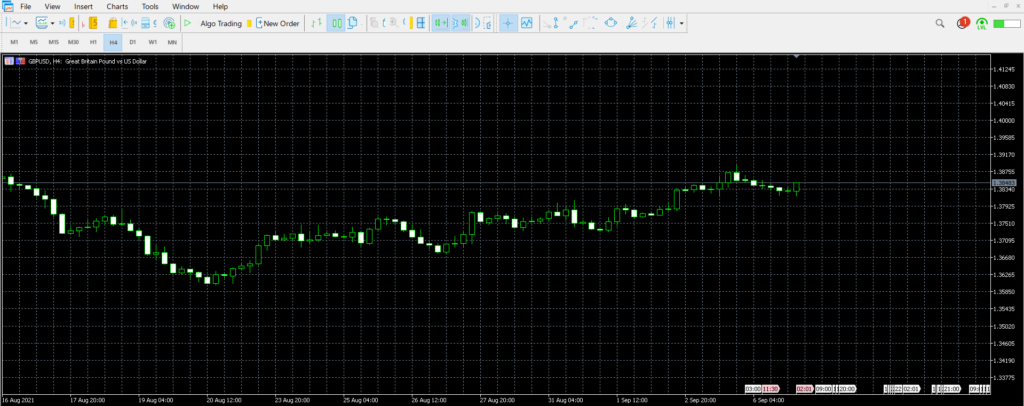Expand the templates dropdown arrow

52,23
